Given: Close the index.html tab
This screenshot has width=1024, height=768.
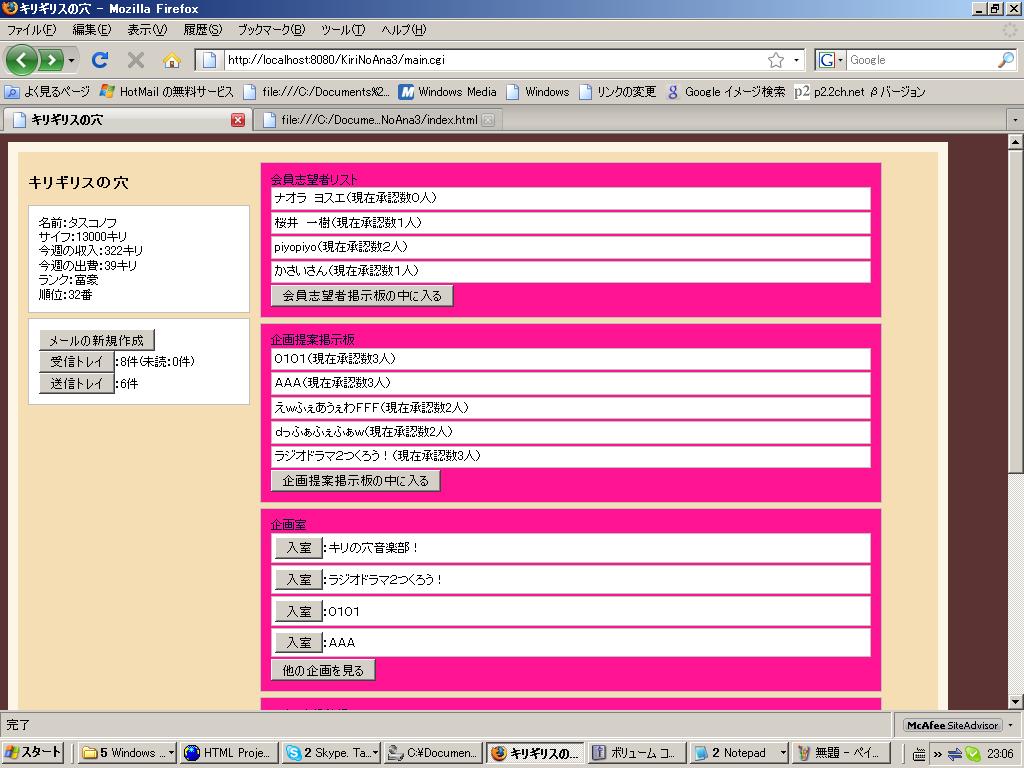Looking at the screenshot, I should [488, 120].
